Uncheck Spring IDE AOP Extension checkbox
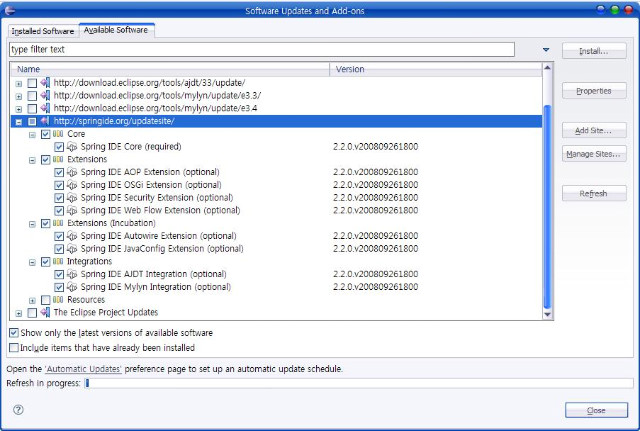The width and height of the screenshot is (640, 431). click(x=59, y=172)
